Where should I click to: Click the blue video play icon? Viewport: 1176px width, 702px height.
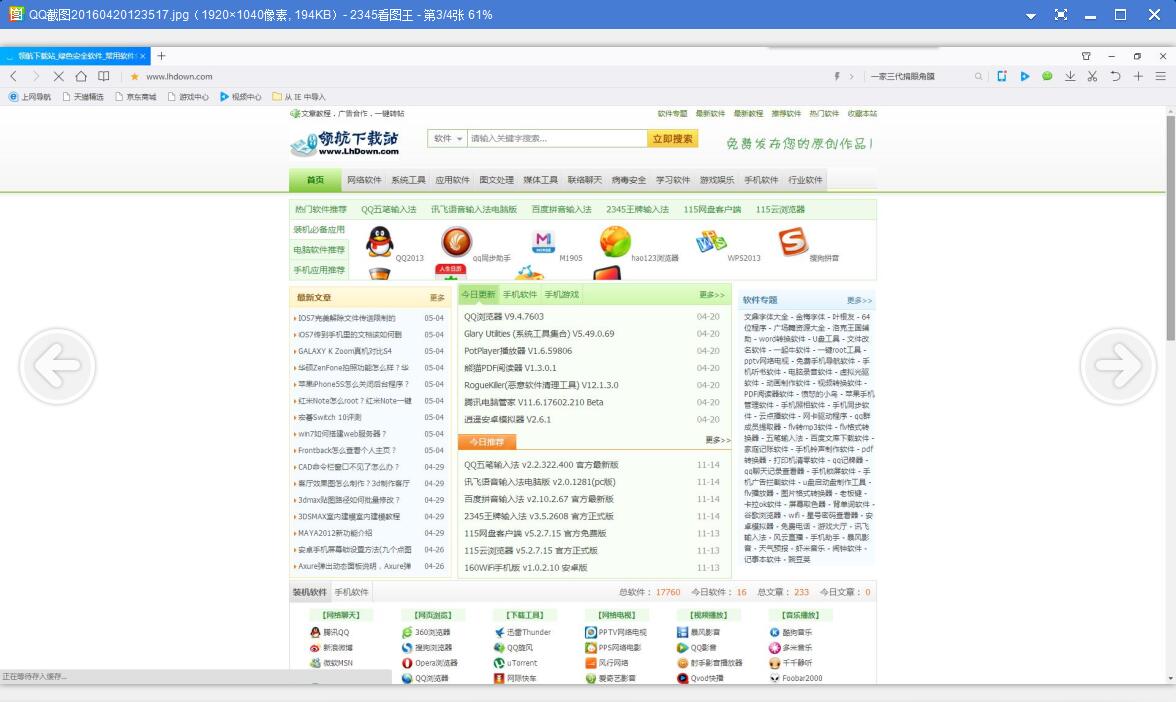click(x=1024, y=76)
